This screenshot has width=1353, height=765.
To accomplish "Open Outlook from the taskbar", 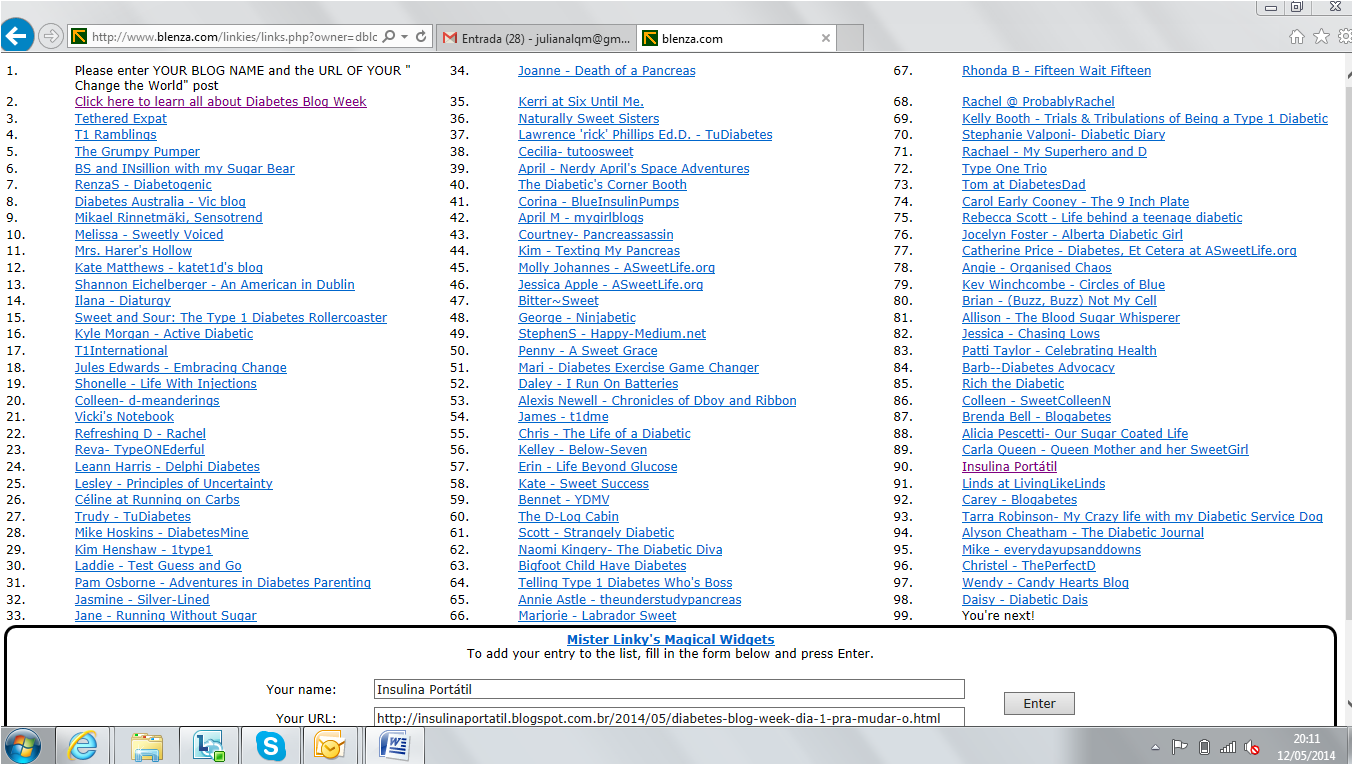I will (330, 746).
